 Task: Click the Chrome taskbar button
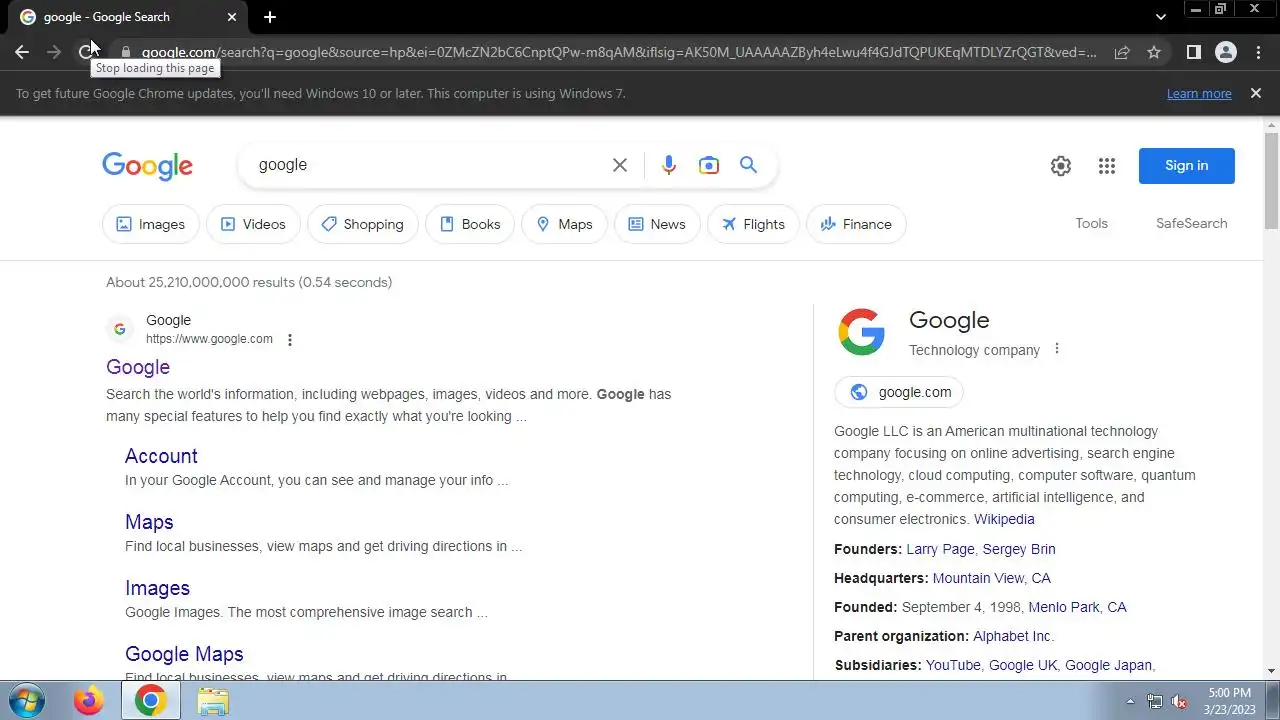pyautogui.click(x=150, y=701)
